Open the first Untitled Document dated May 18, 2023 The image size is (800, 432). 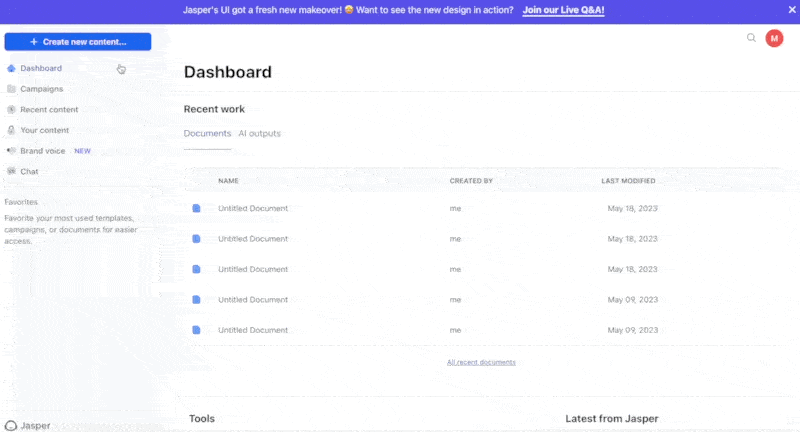253,208
